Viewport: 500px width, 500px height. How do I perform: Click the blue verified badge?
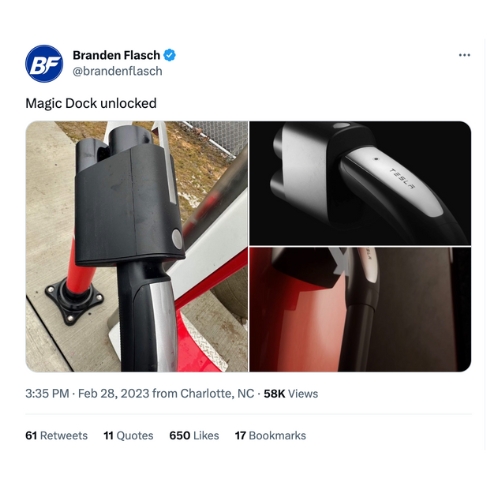pos(169,55)
